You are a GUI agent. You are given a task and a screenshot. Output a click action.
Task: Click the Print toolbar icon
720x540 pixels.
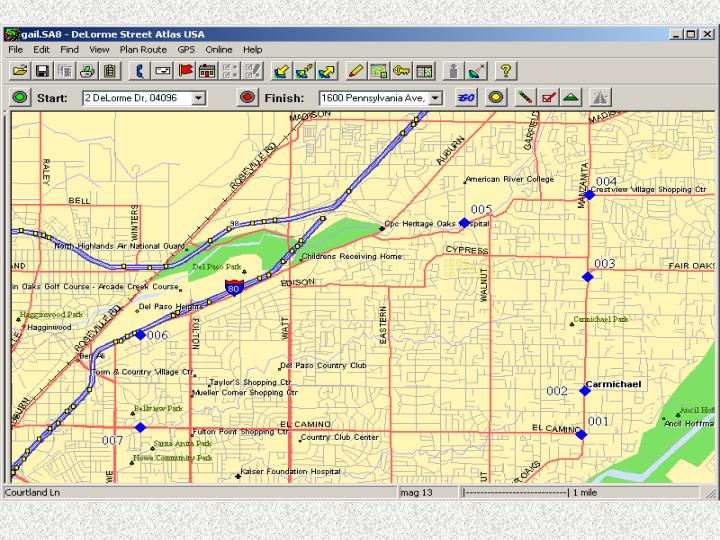[x=87, y=71]
